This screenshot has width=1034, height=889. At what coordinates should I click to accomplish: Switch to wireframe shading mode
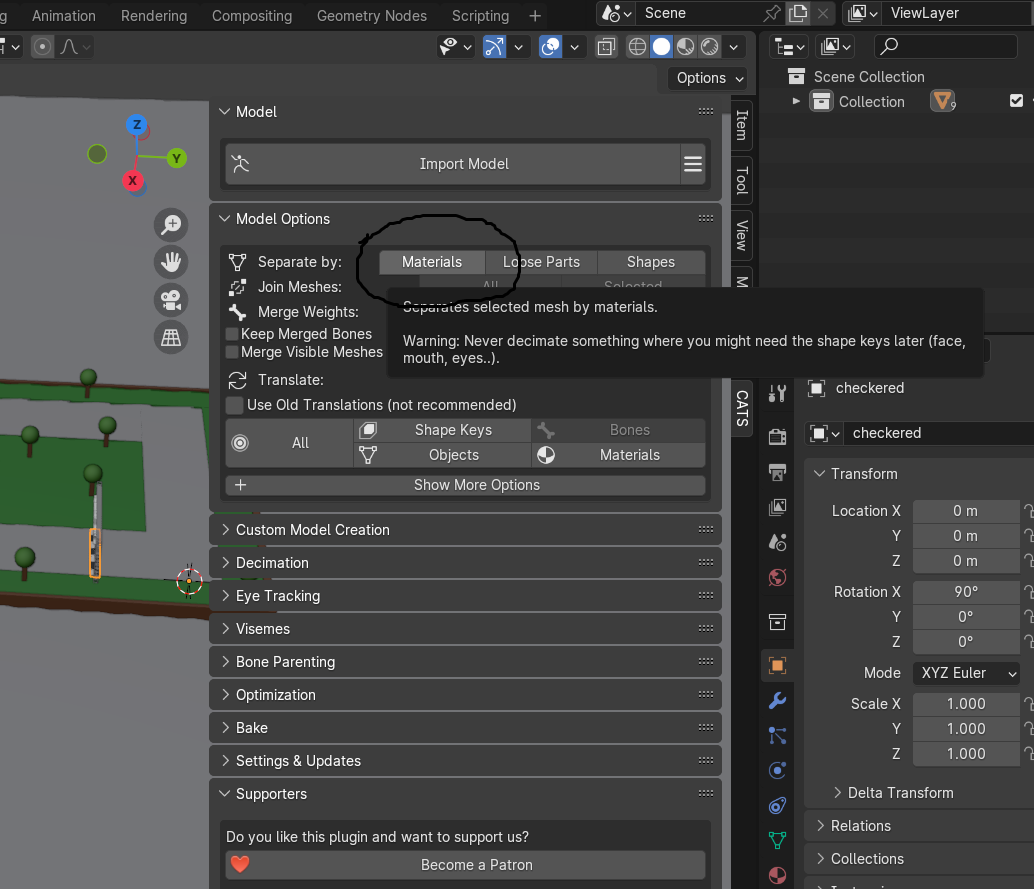click(637, 47)
